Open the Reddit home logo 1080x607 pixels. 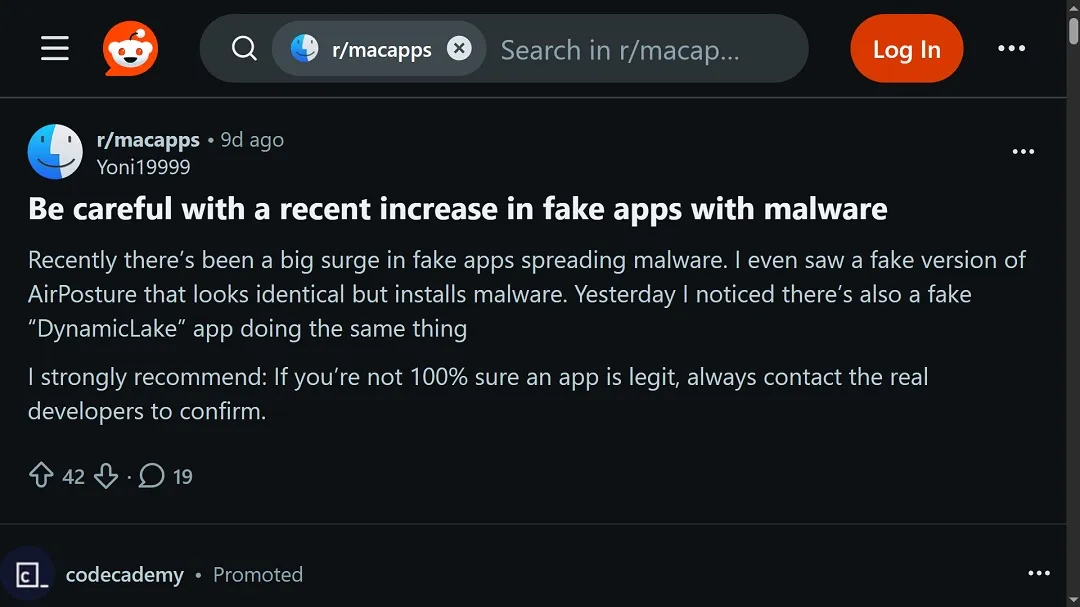[x=130, y=47]
